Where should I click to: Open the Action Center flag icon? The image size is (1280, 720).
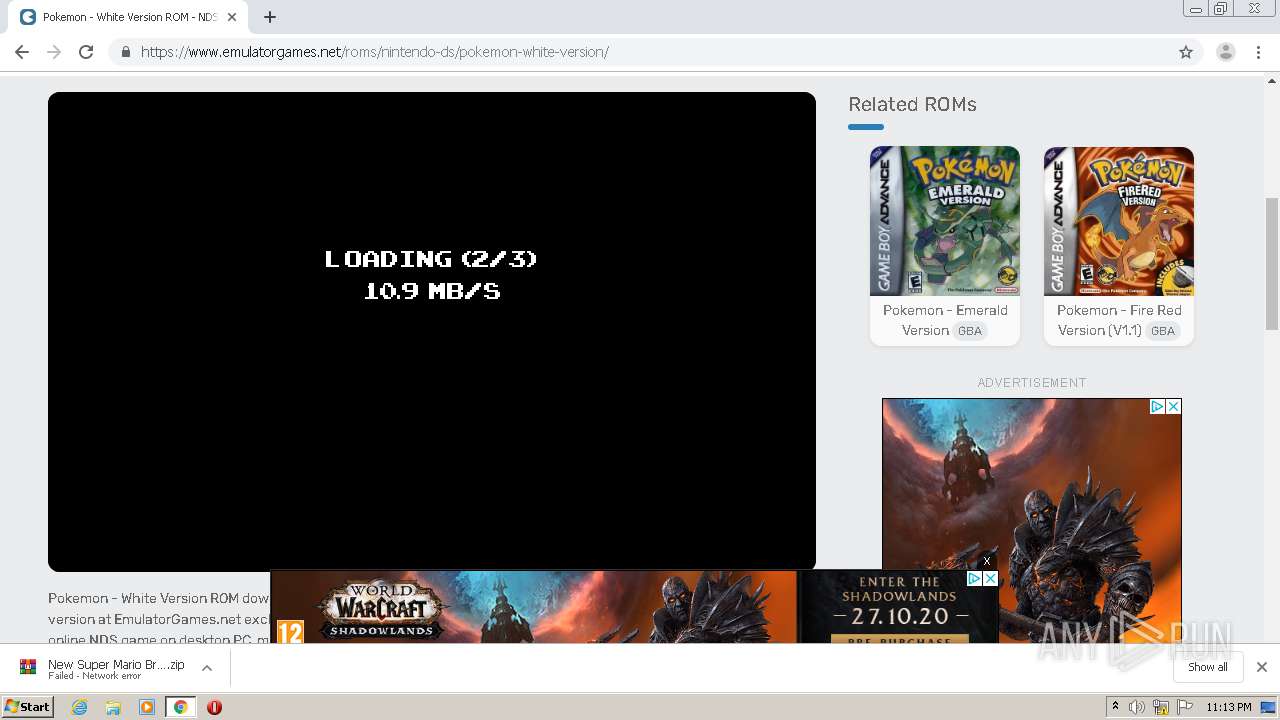pos(1185,707)
